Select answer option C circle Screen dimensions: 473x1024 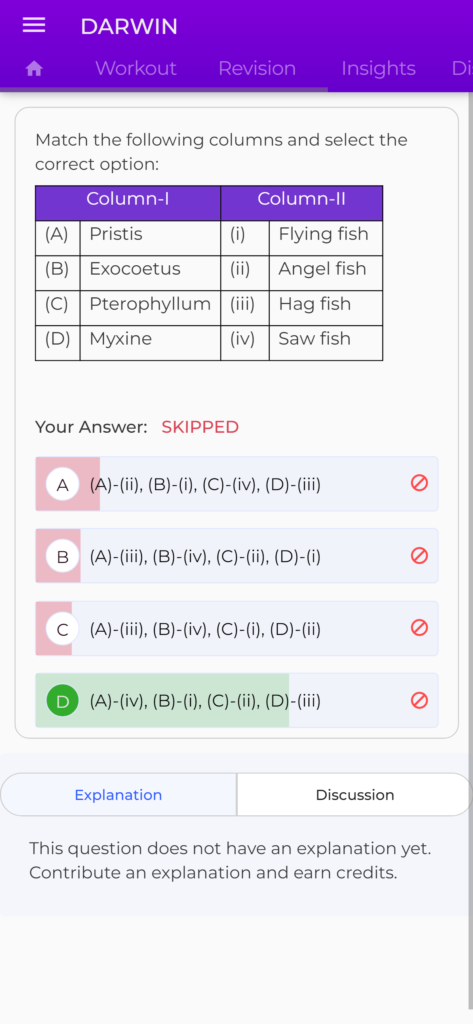63,630
